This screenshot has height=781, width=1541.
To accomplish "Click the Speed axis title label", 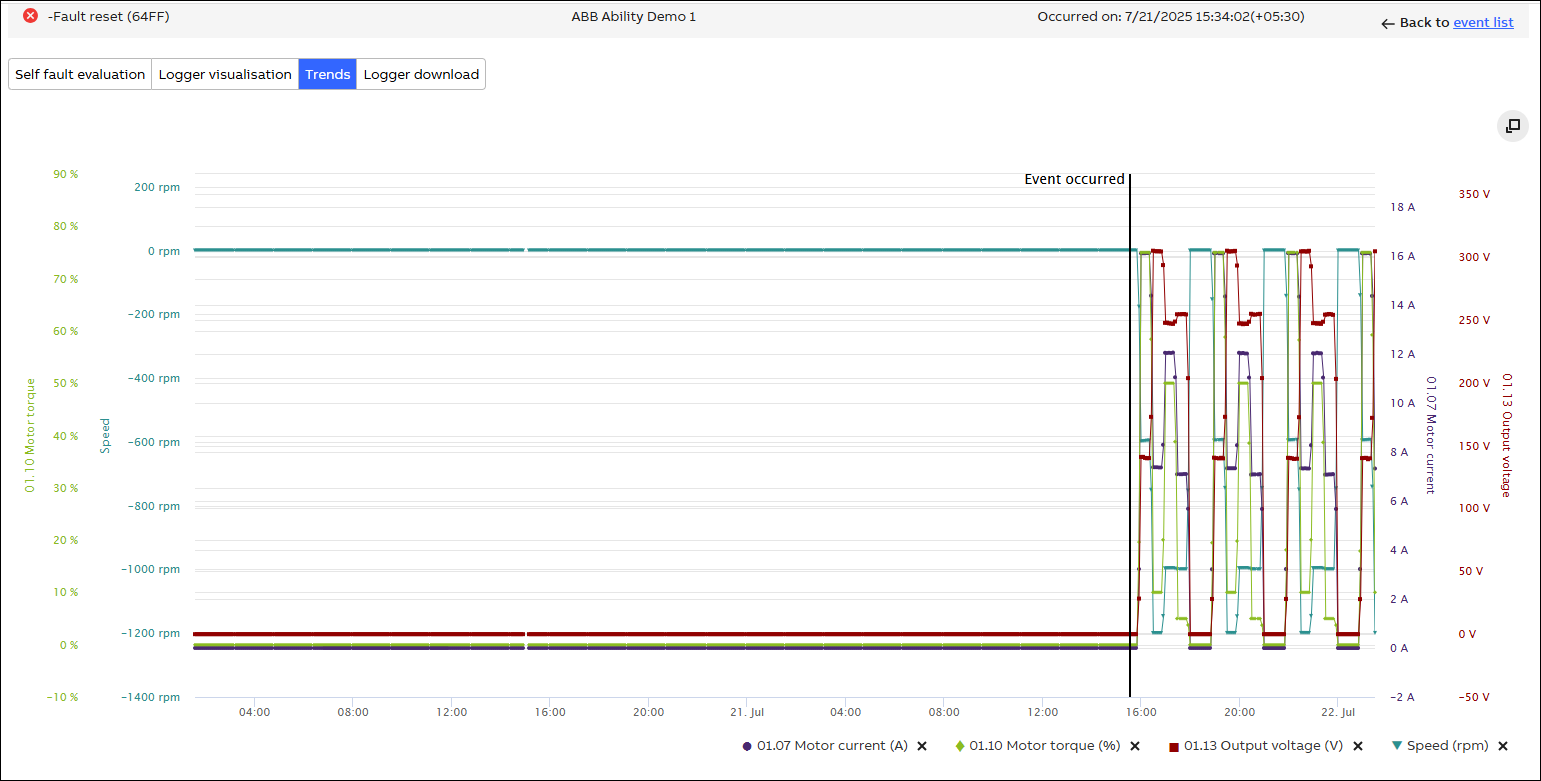I will (104, 436).
